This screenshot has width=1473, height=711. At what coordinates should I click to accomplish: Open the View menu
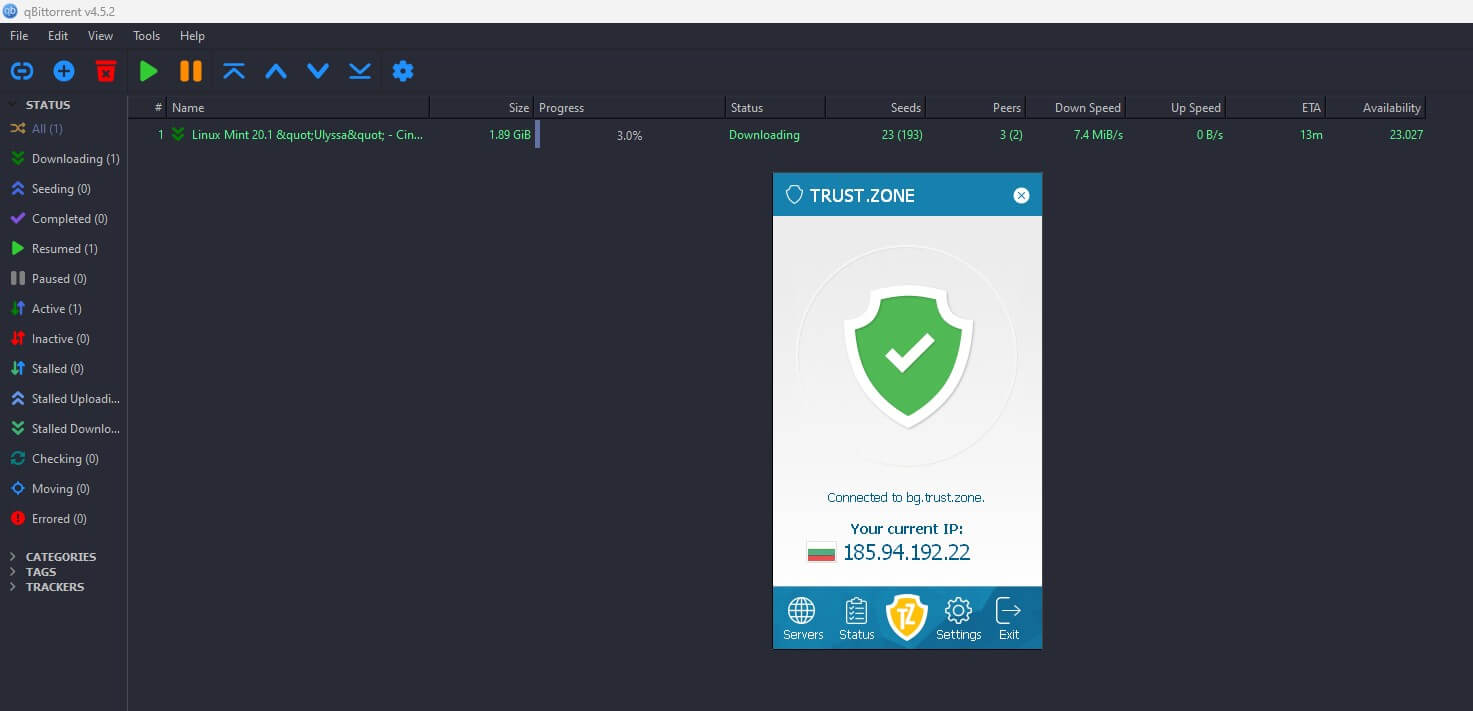(x=100, y=36)
